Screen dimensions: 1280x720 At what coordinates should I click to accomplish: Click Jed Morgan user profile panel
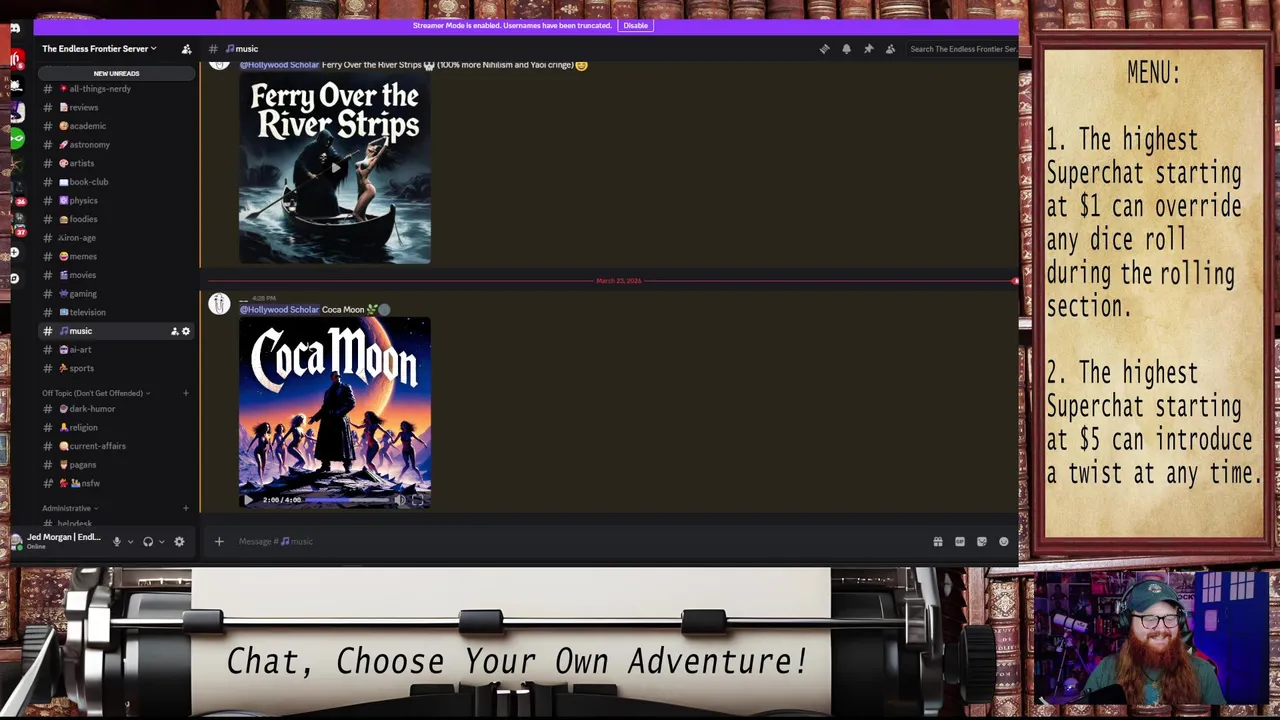56,541
